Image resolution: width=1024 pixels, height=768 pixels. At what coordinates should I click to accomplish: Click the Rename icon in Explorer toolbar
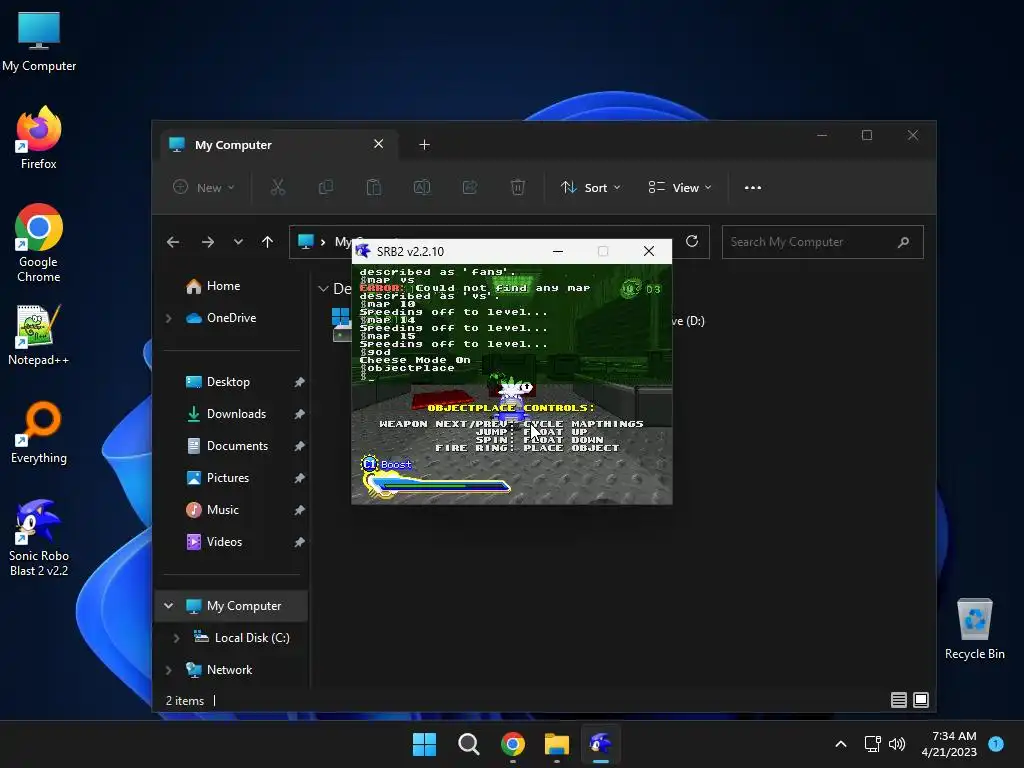coord(421,187)
